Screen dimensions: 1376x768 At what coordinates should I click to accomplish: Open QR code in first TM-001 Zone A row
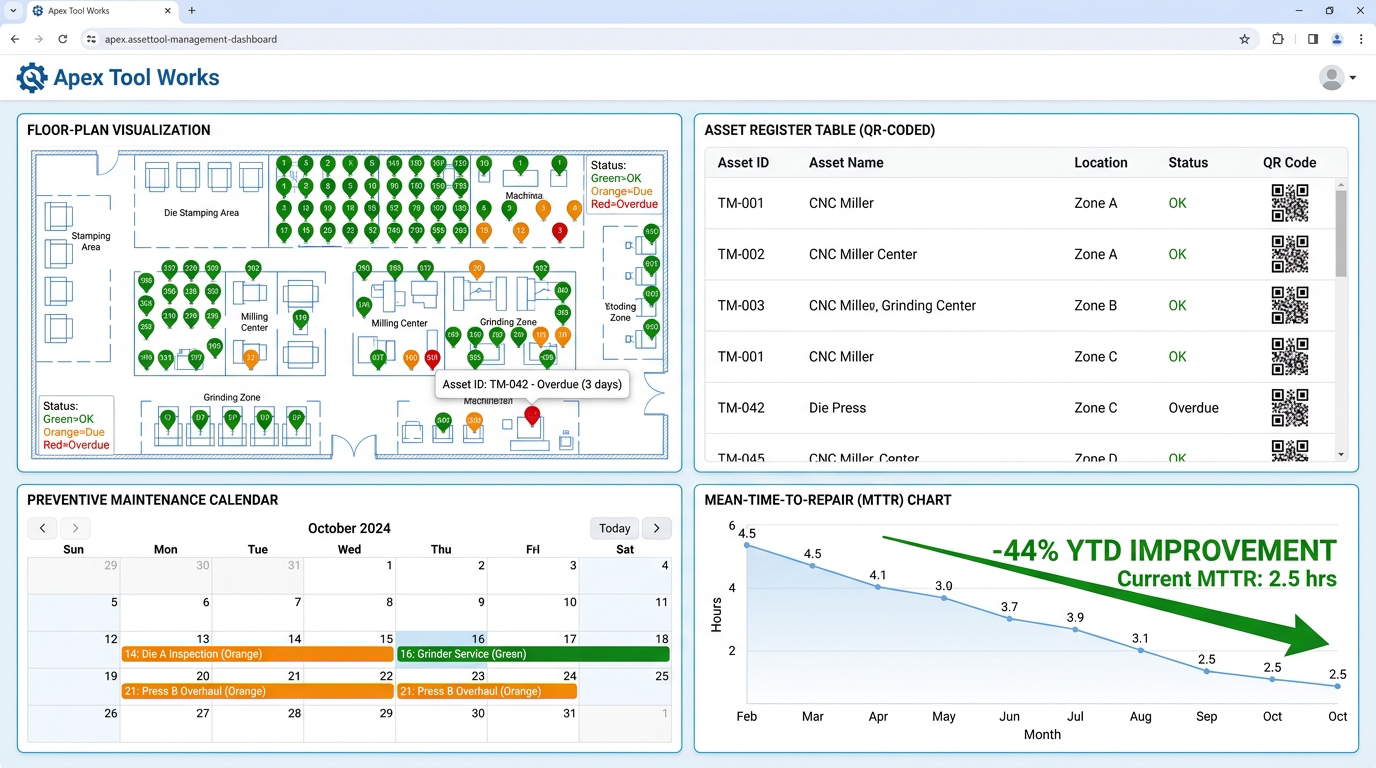(1289, 203)
